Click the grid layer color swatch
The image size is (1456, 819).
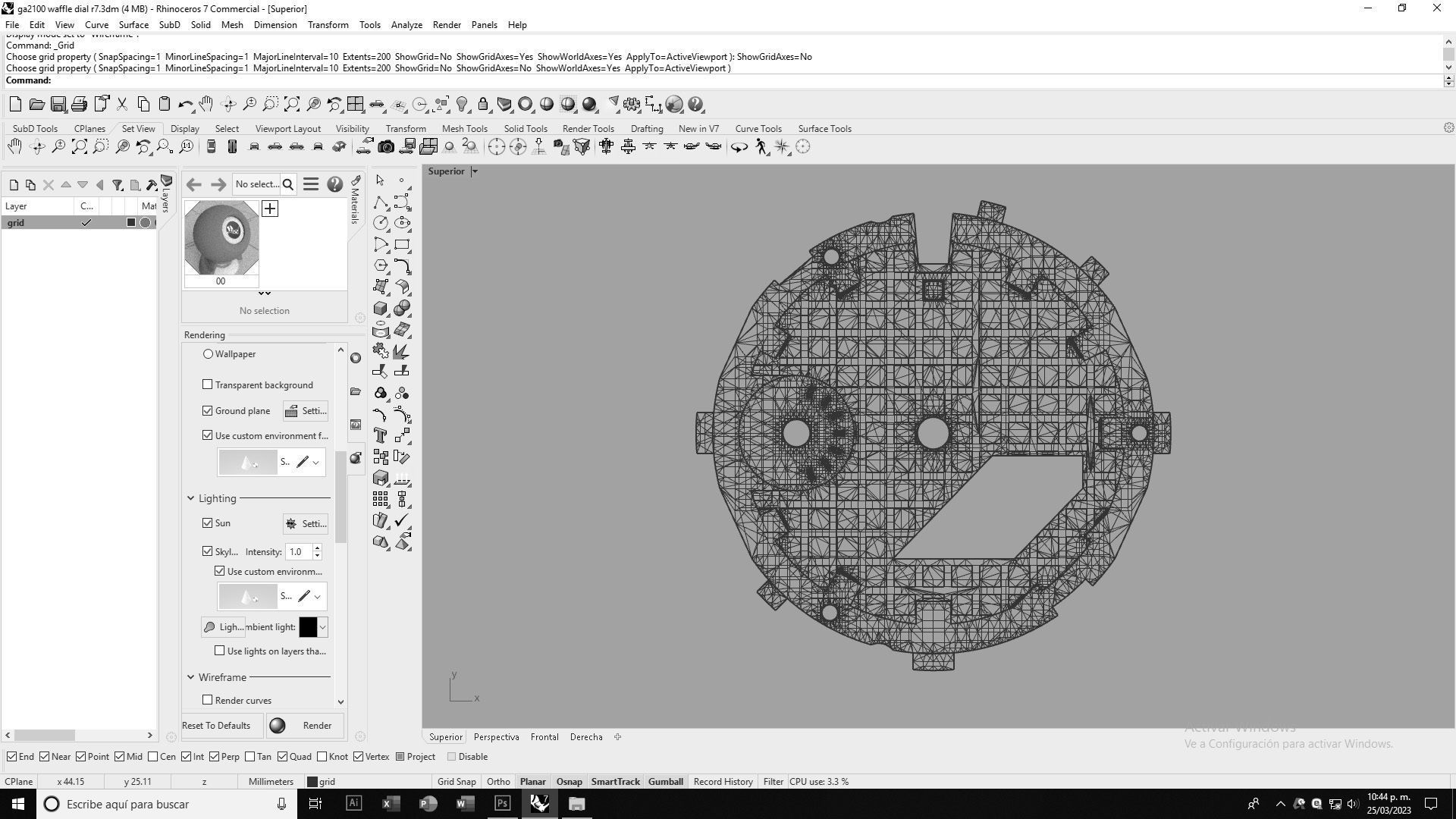131,223
